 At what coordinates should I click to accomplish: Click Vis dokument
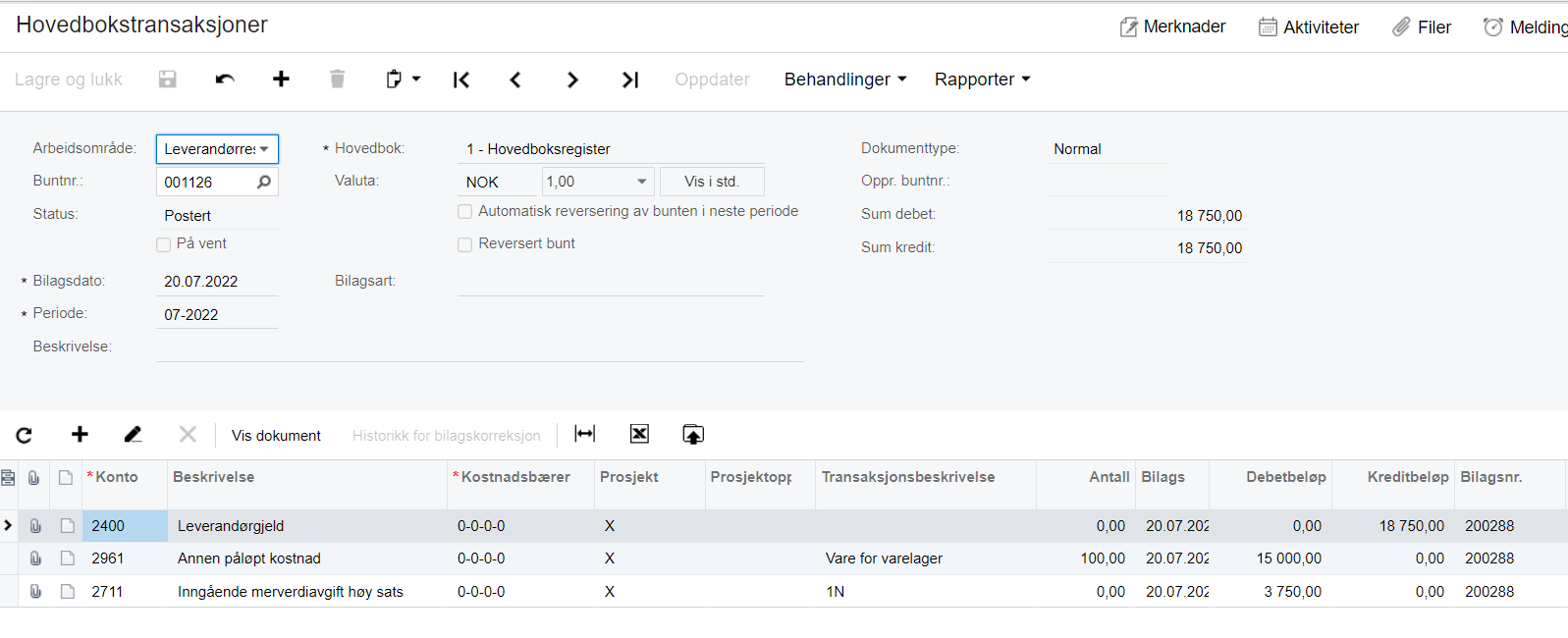(276, 436)
